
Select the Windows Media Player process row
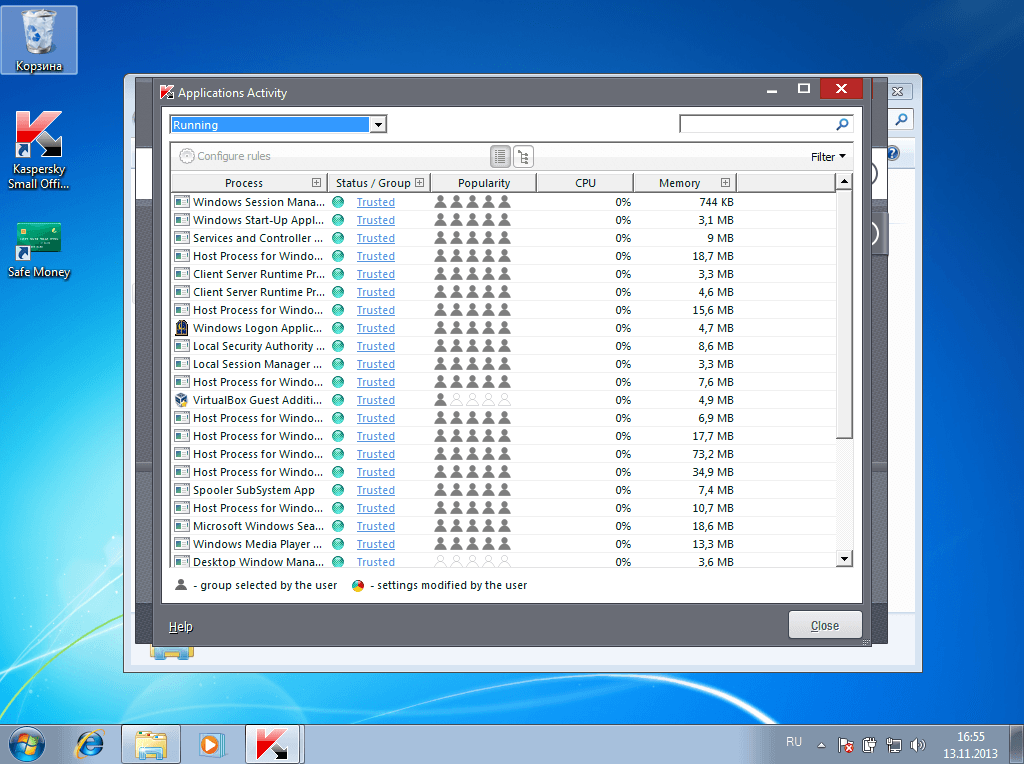pyautogui.click(x=504, y=544)
